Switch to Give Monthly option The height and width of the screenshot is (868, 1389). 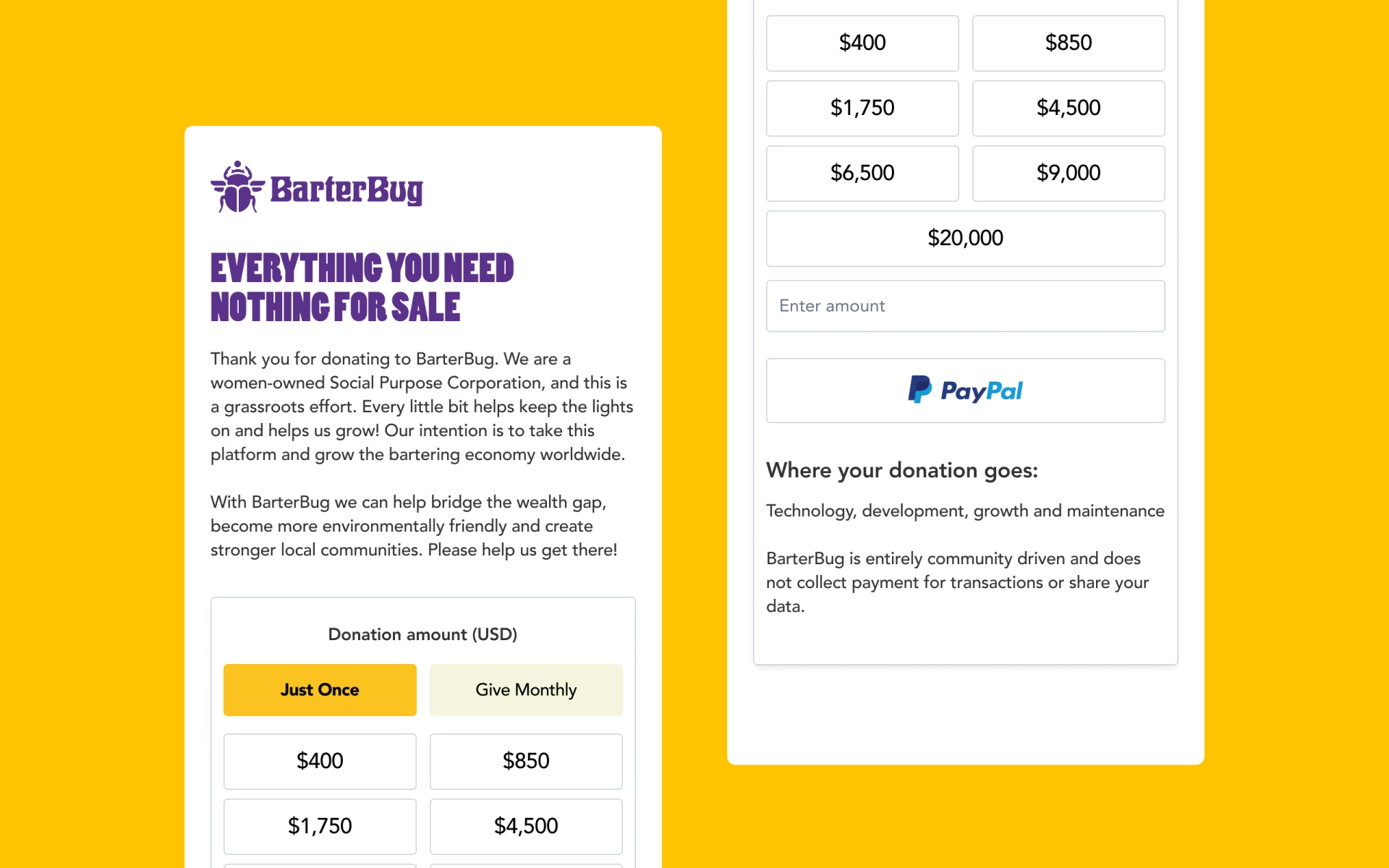526,690
